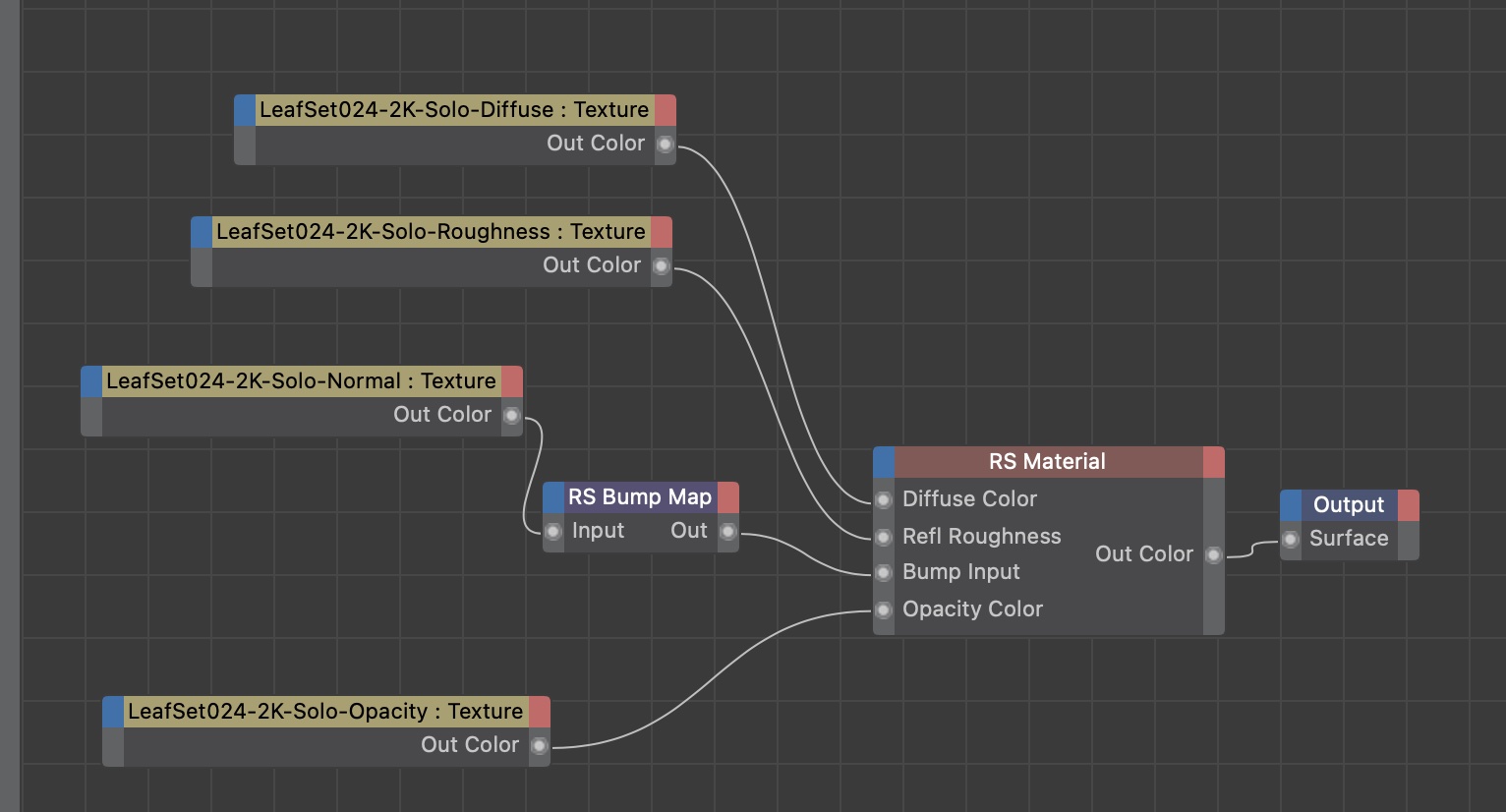The width and height of the screenshot is (1506, 812).
Task: Open the Diffuse texture's red outputs corner
Action: (x=666, y=110)
